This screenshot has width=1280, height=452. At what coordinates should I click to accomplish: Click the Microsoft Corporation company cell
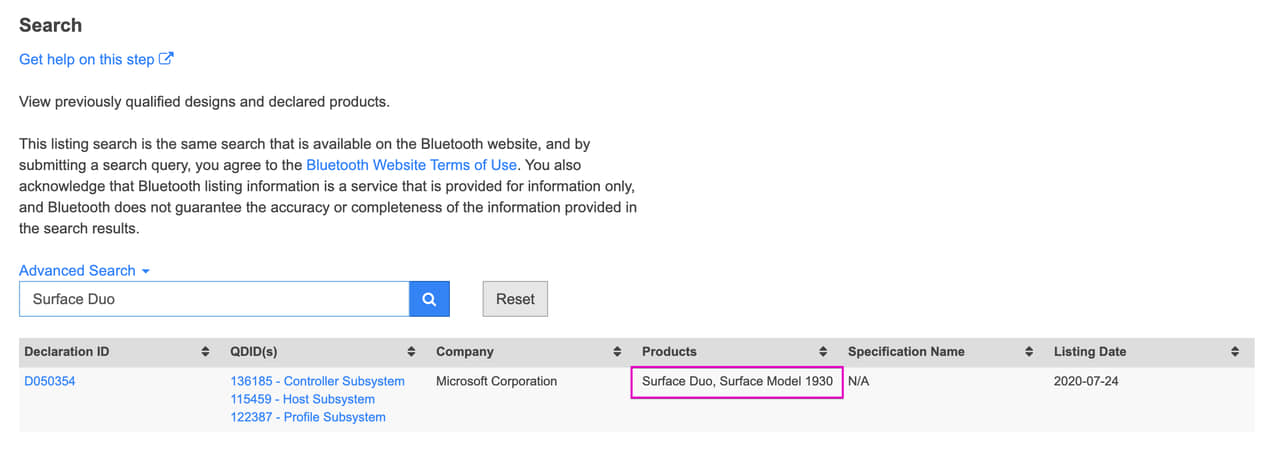click(x=496, y=381)
